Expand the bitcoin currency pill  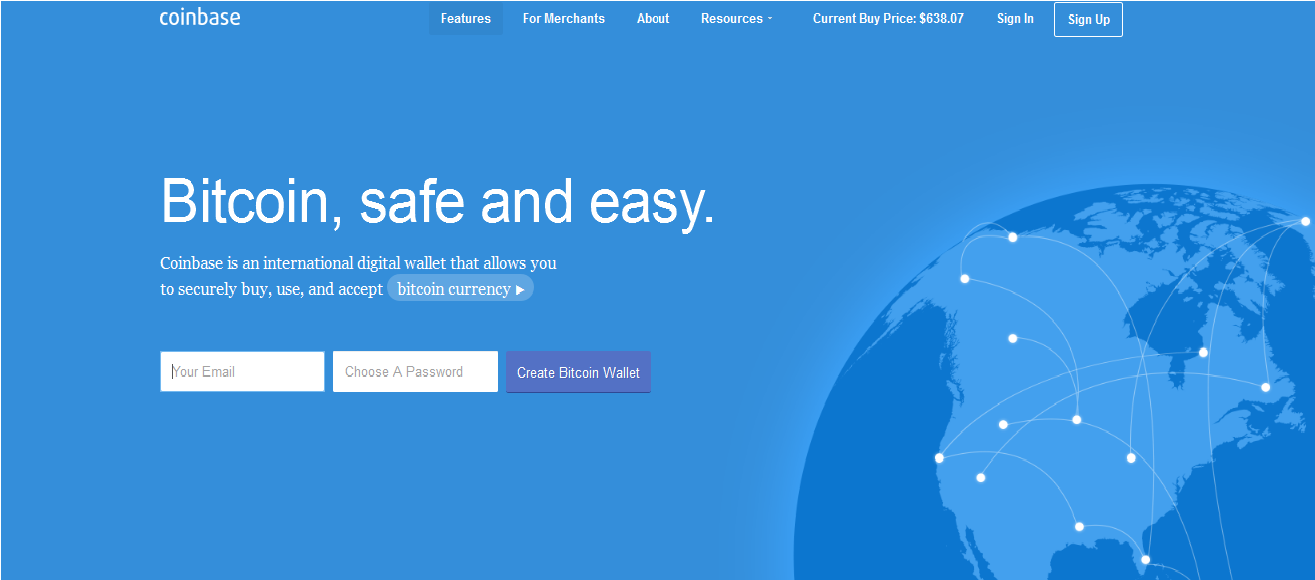460,289
